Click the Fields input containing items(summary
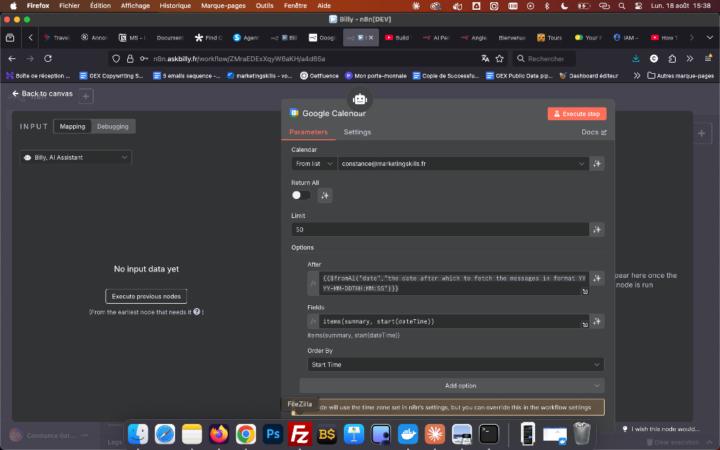This screenshot has width=720, height=450. click(454, 321)
